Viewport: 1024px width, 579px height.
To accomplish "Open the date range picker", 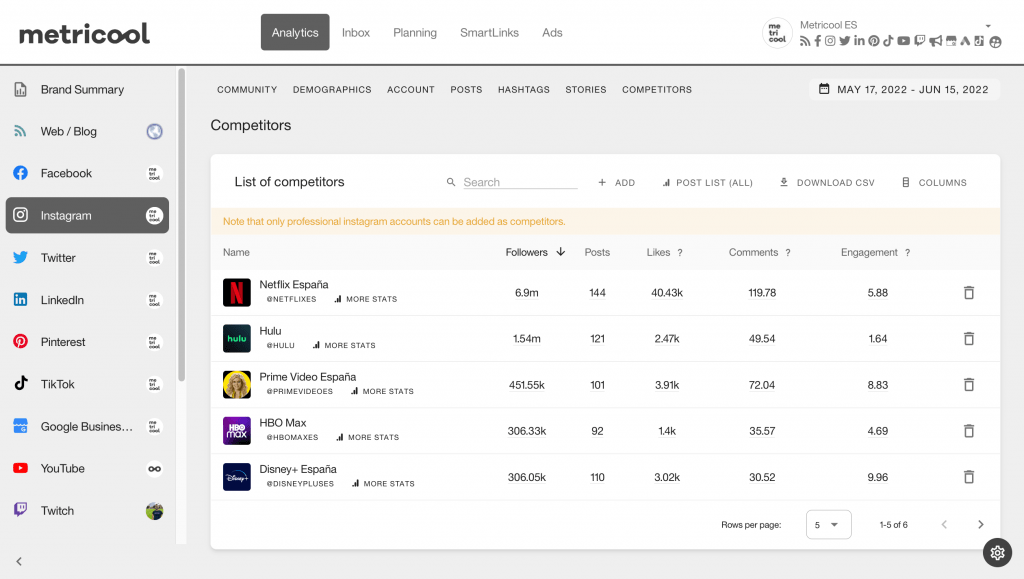I will (x=904, y=89).
